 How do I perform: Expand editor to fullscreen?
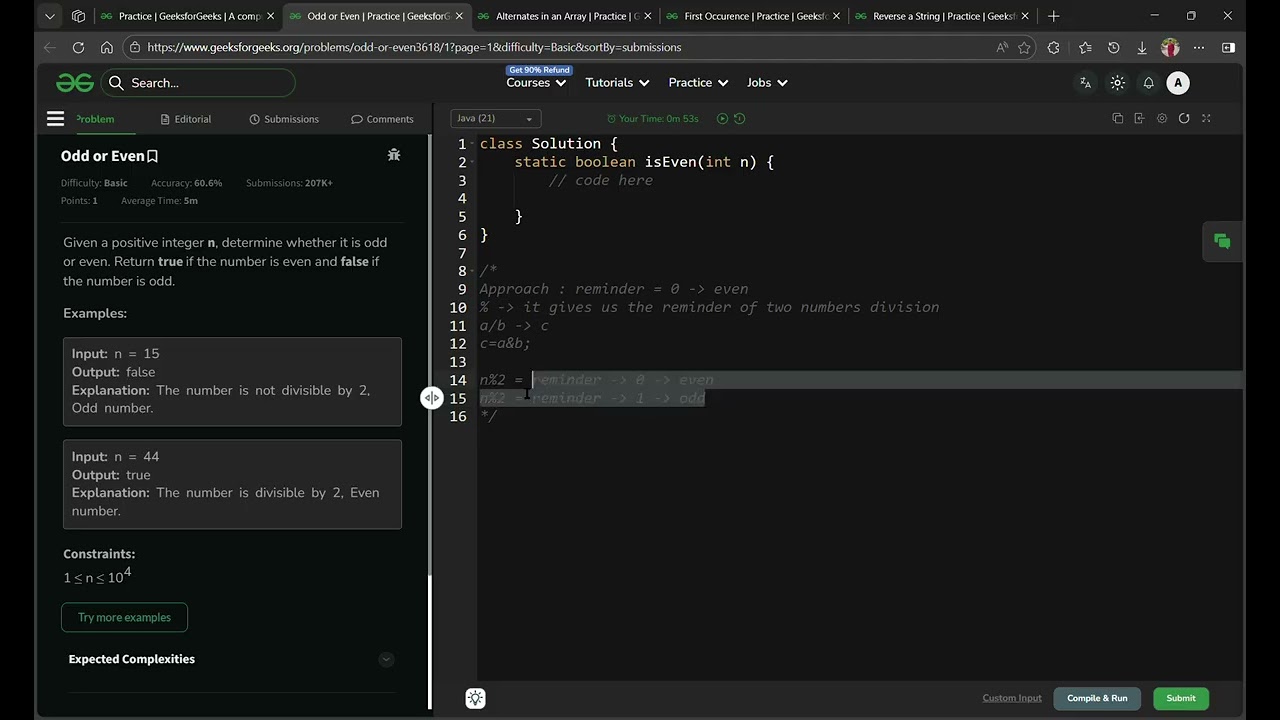tap(1206, 119)
